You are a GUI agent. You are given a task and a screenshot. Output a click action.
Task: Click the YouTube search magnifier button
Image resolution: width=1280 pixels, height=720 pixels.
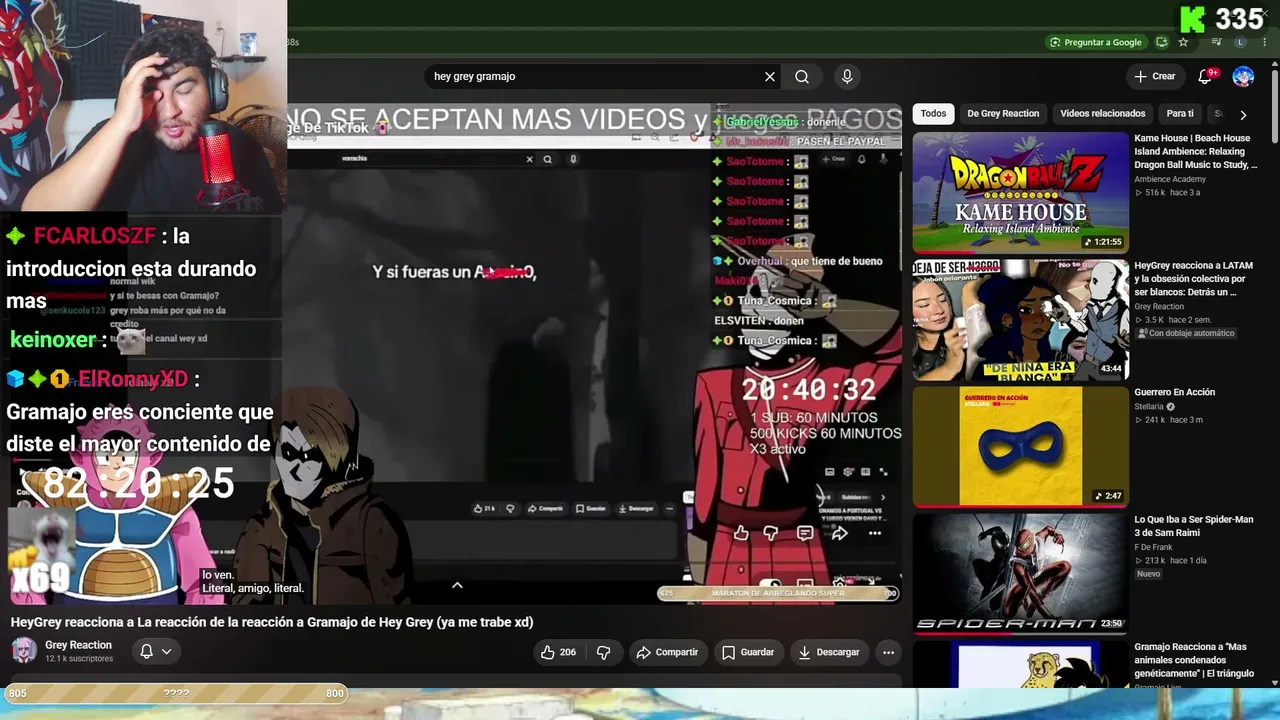[802, 76]
